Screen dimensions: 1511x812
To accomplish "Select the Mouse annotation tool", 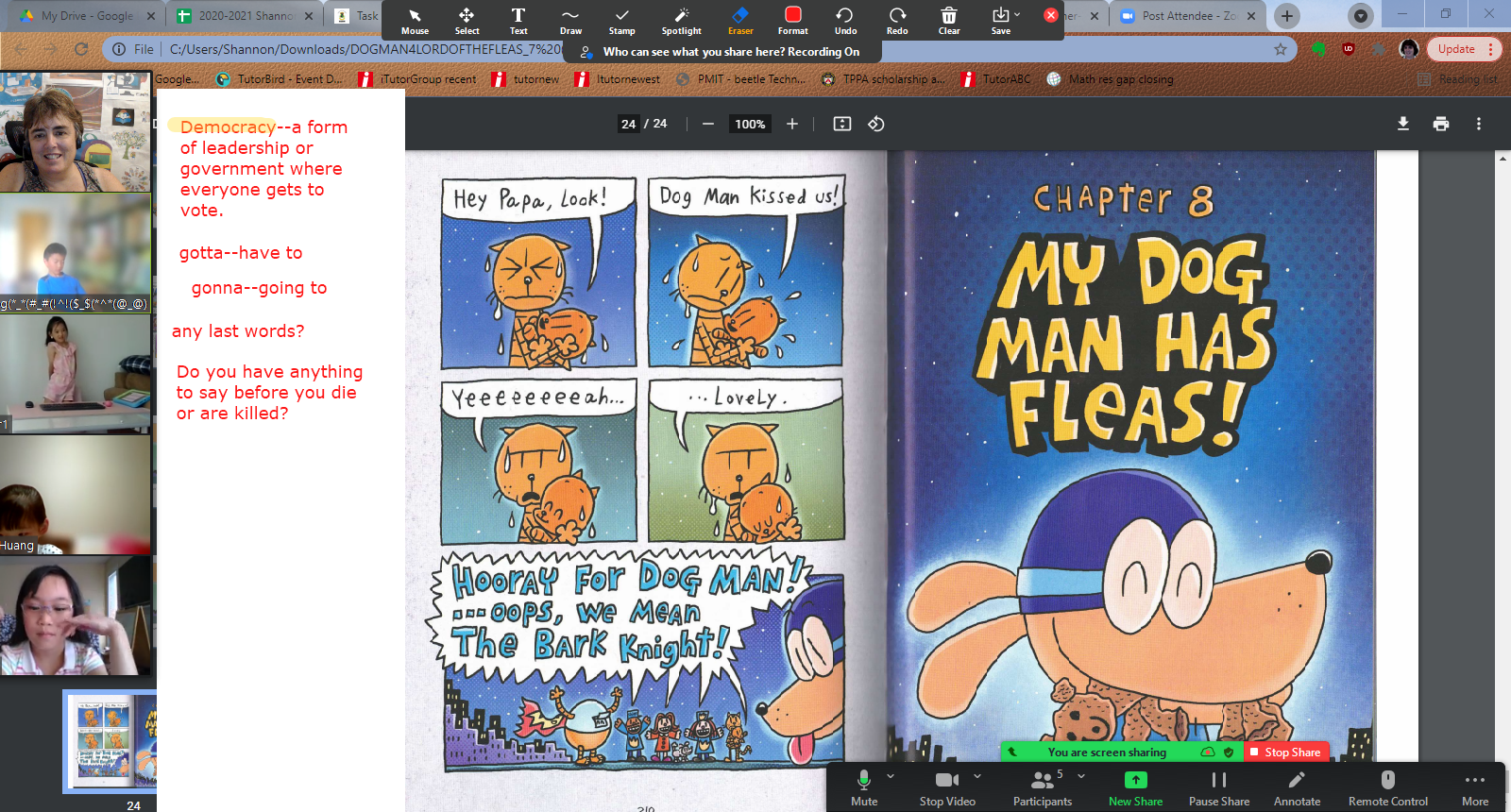I will coord(415,20).
